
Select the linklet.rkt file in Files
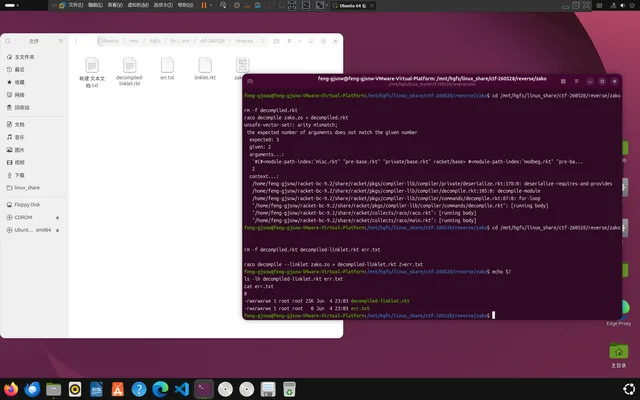point(205,68)
